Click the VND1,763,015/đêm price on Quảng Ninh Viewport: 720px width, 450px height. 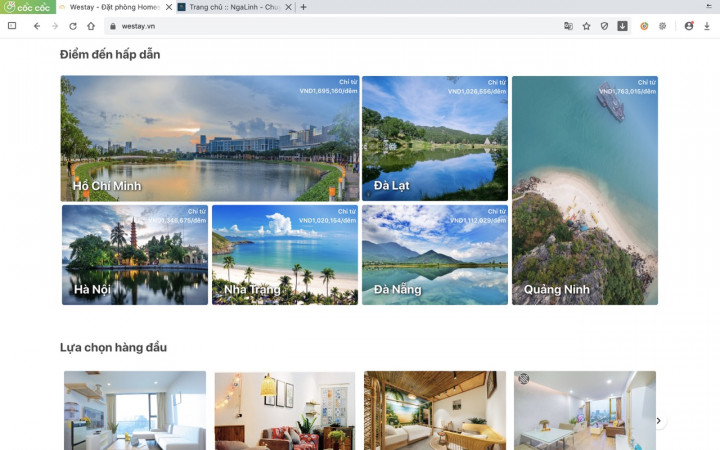(x=627, y=91)
